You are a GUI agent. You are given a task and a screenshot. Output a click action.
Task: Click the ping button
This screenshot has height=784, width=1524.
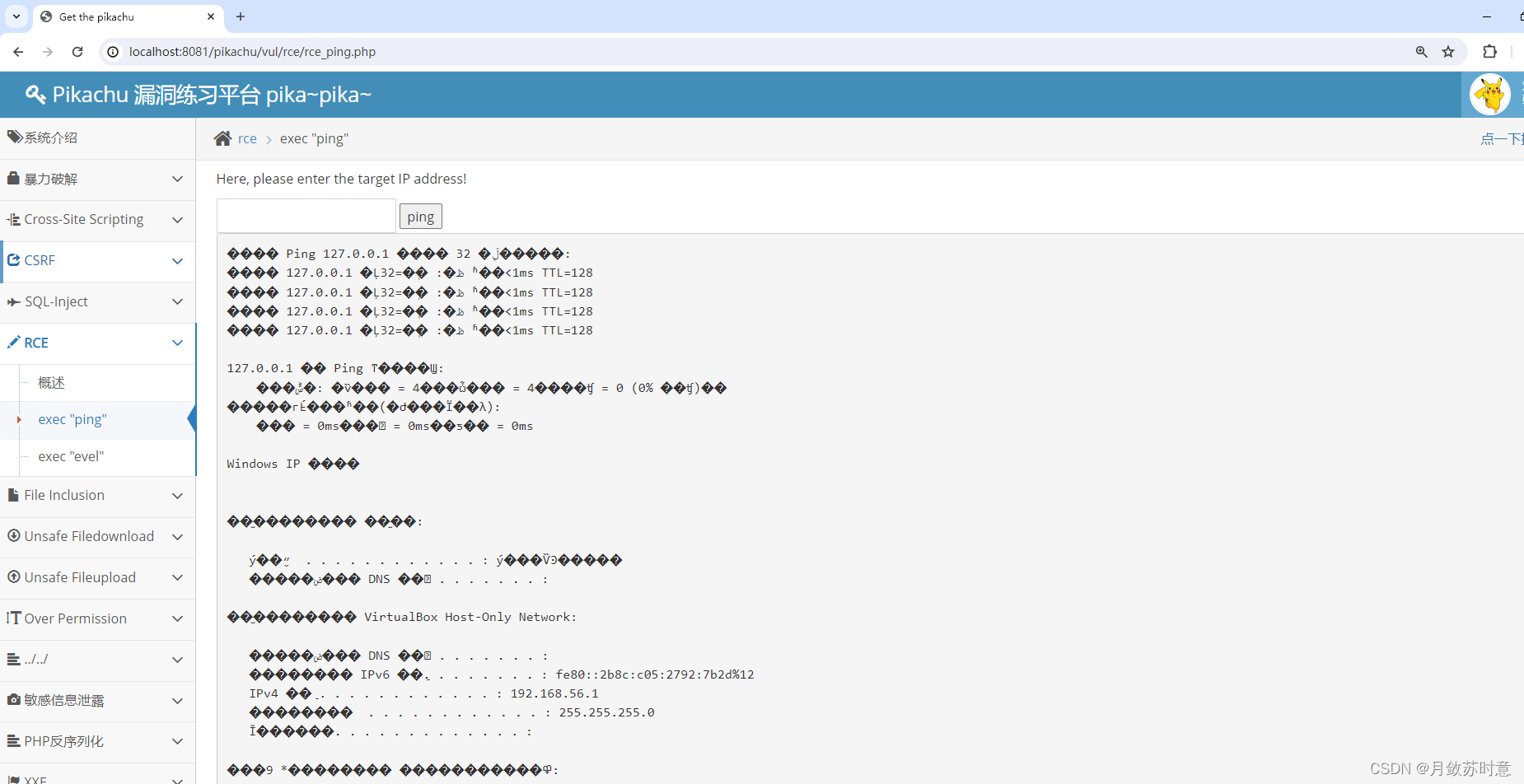point(421,217)
